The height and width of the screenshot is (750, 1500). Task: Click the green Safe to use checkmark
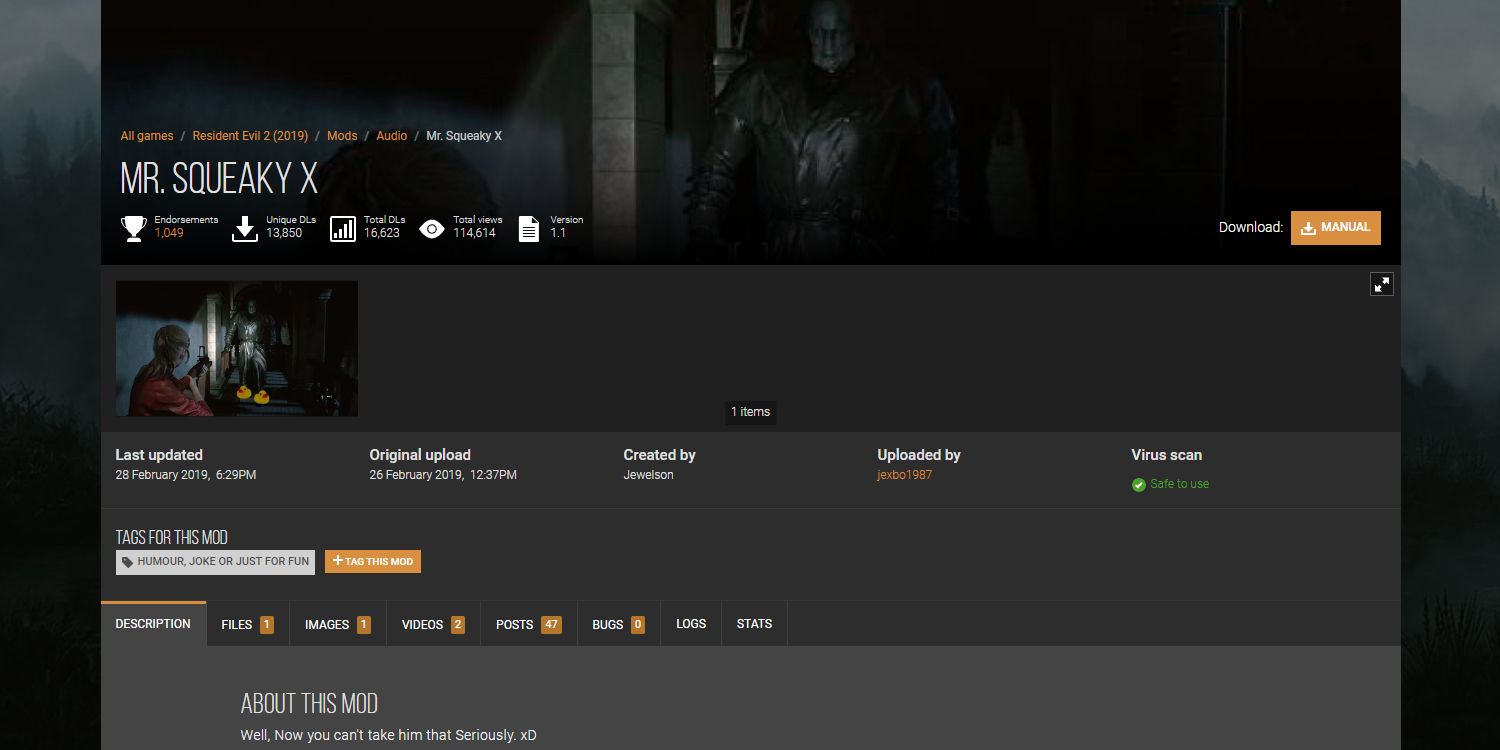coord(1138,484)
